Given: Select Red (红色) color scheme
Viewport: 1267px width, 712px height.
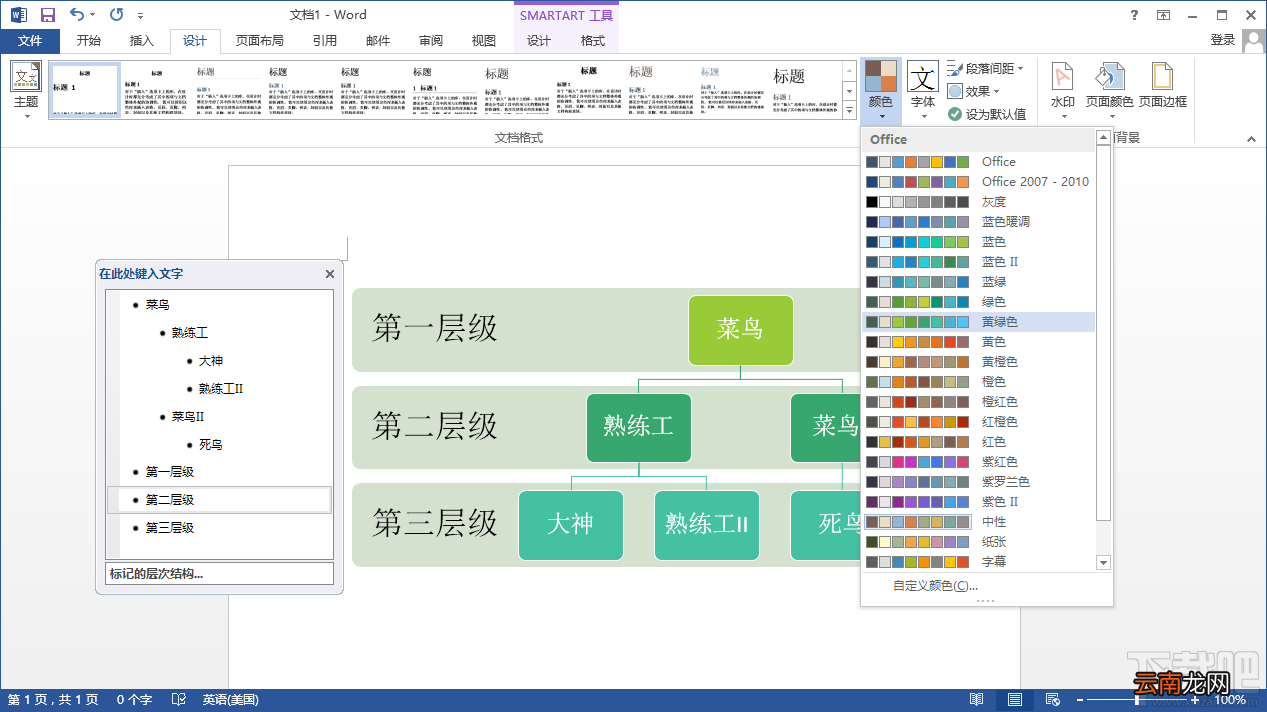Looking at the screenshot, I should (x=979, y=441).
